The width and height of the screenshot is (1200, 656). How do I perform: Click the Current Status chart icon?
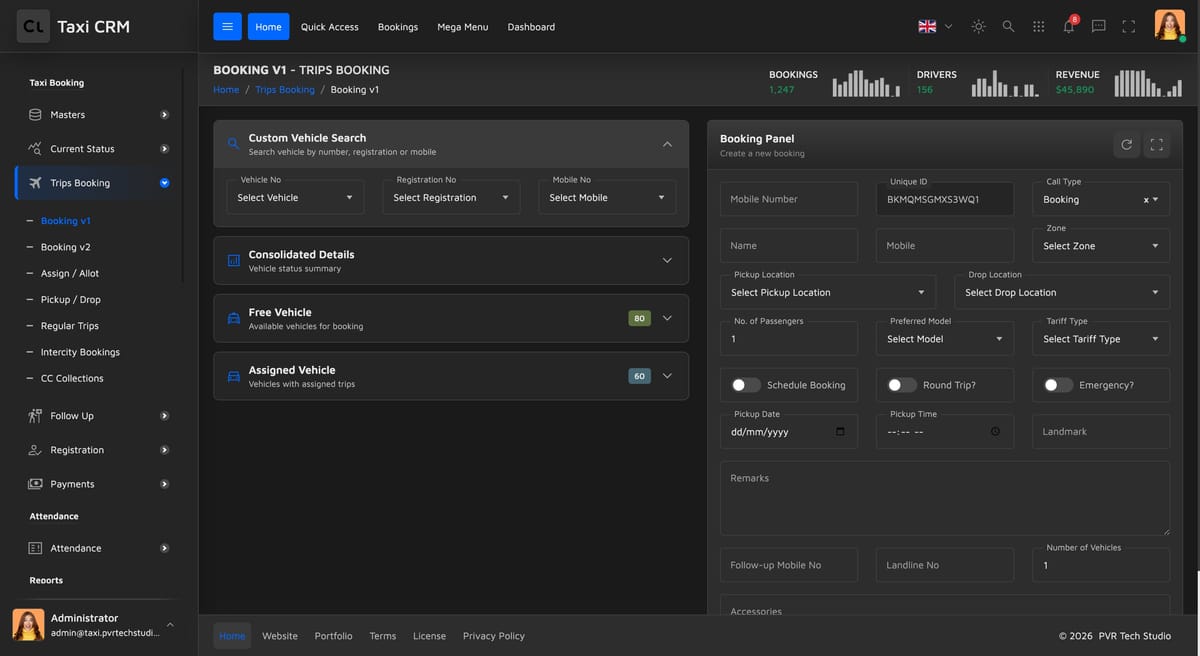(35, 149)
